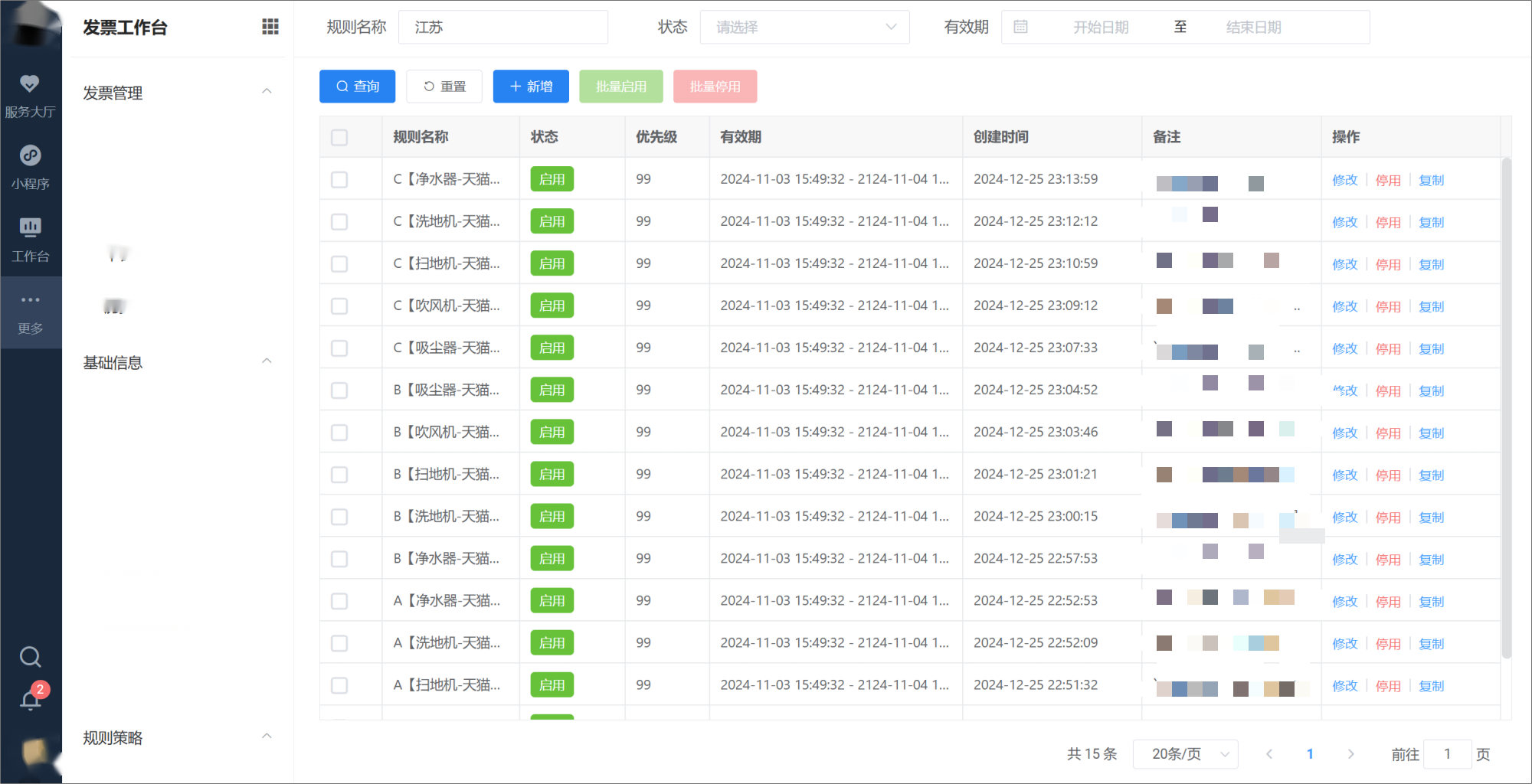Collapse the 基础信息 menu section
Viewport: 1532px width, 784px height.
tap(267, 361)
